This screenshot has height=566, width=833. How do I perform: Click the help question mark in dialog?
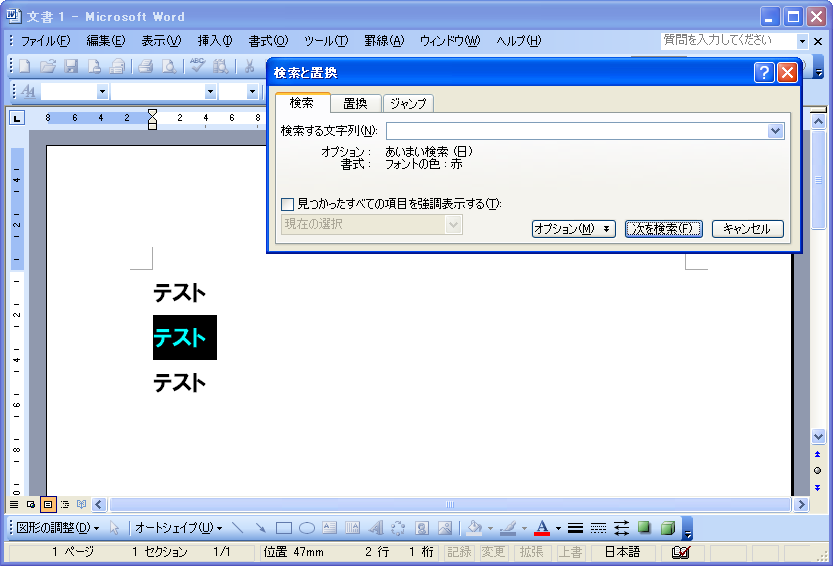763,73
